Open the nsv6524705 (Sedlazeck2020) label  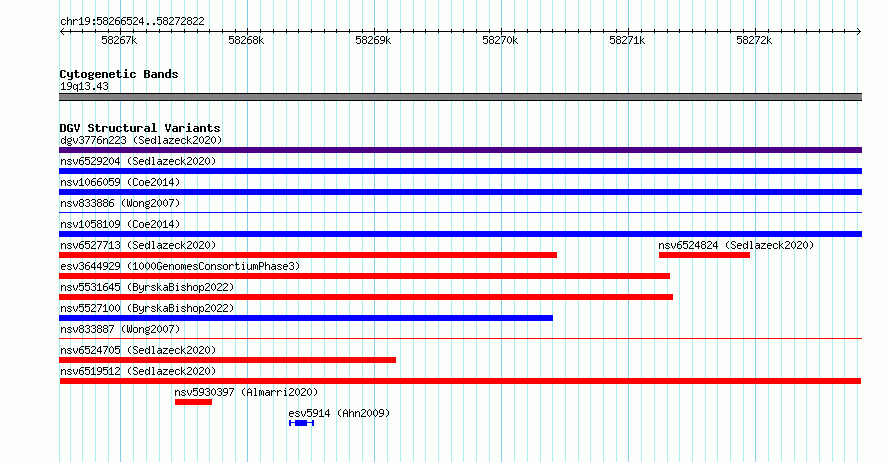[138, 350]
